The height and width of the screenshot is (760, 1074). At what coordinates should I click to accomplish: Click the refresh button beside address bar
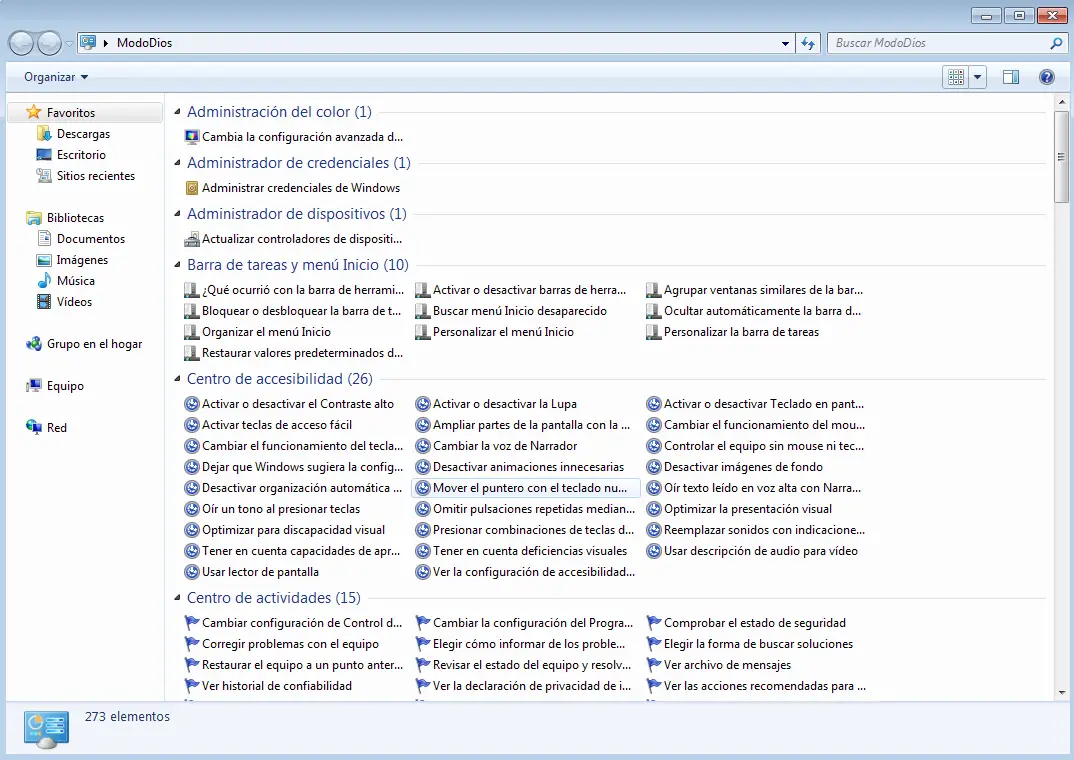809,43
